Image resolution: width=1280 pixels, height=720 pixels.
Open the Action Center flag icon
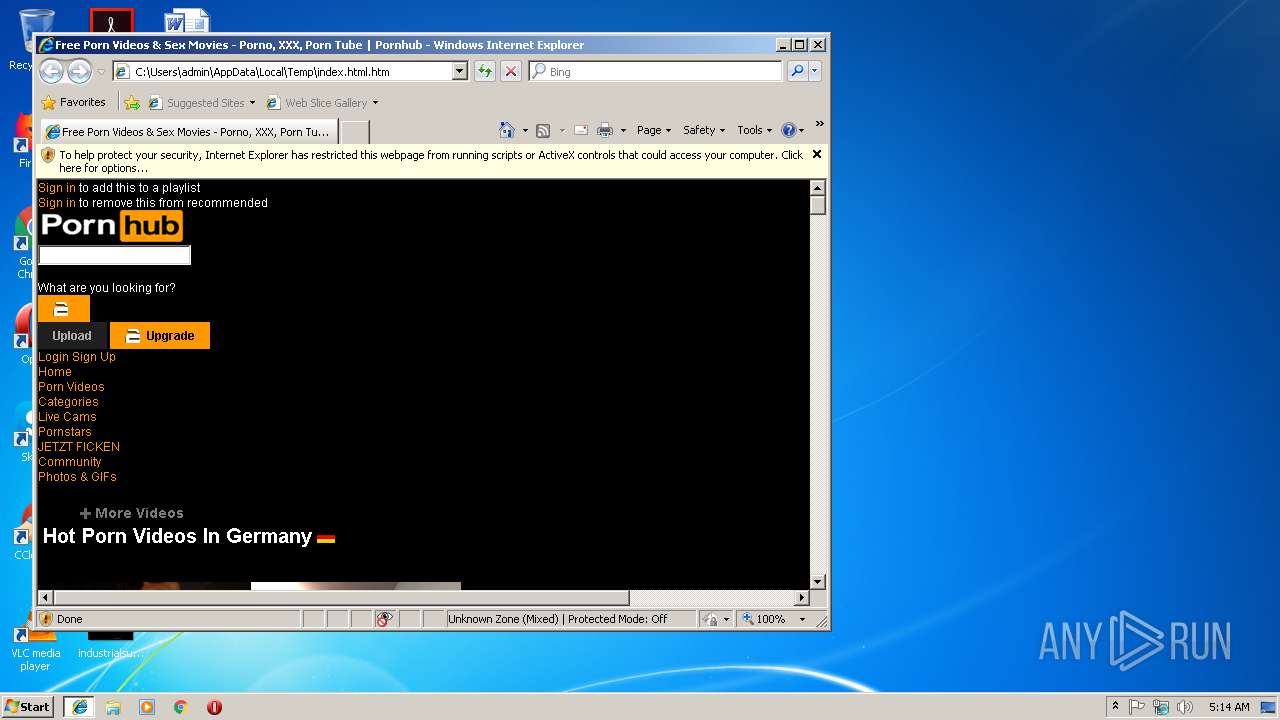(x=1137, y=707)
